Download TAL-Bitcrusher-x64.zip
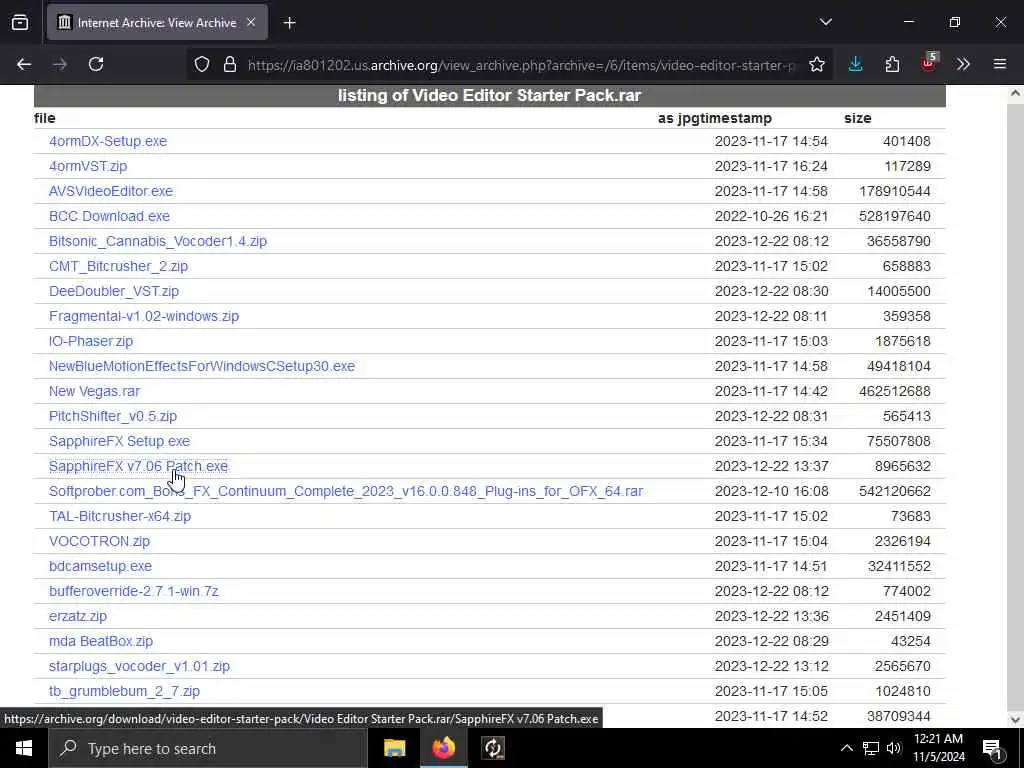The width and height of the screenshot is (1024, 768). (x=120, y=516)
